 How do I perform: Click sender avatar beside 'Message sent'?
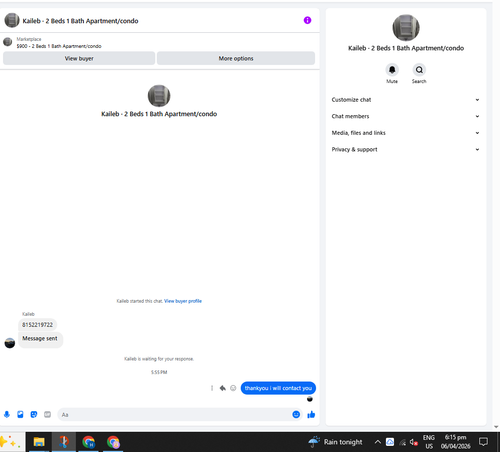[x=10, y=343]
